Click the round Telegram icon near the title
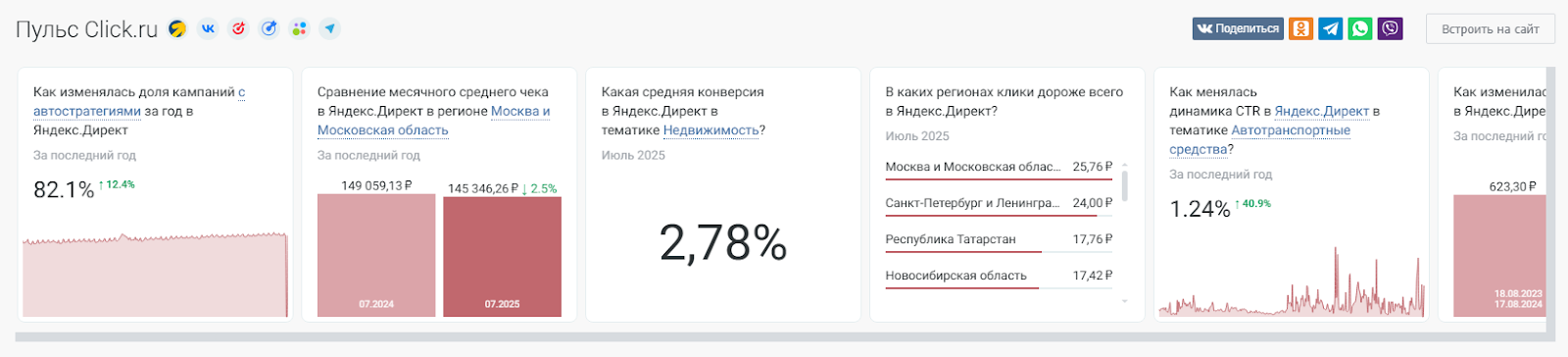Screen dimensions: 1568x357 tap(330, 28)
